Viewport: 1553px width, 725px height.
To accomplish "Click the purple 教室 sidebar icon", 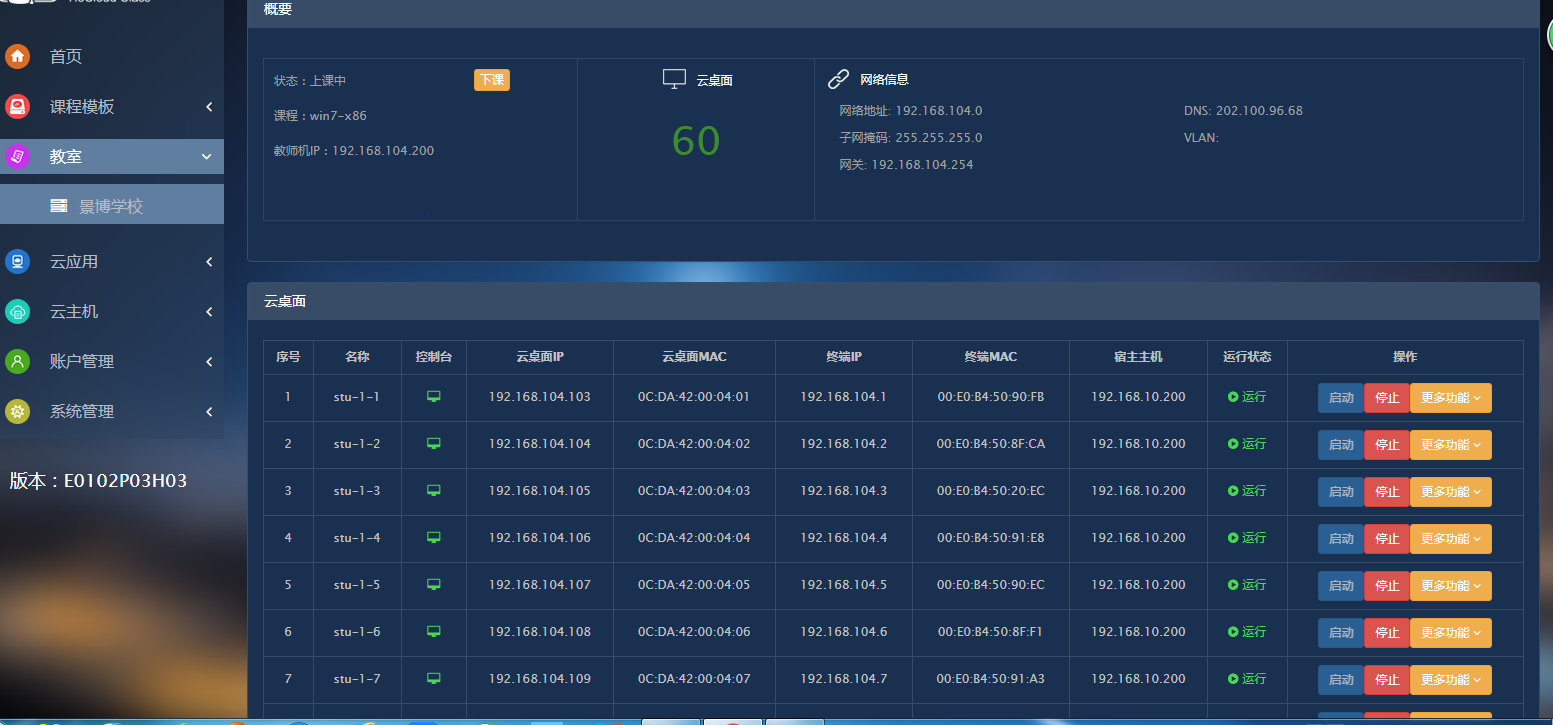I will point(17,156).
